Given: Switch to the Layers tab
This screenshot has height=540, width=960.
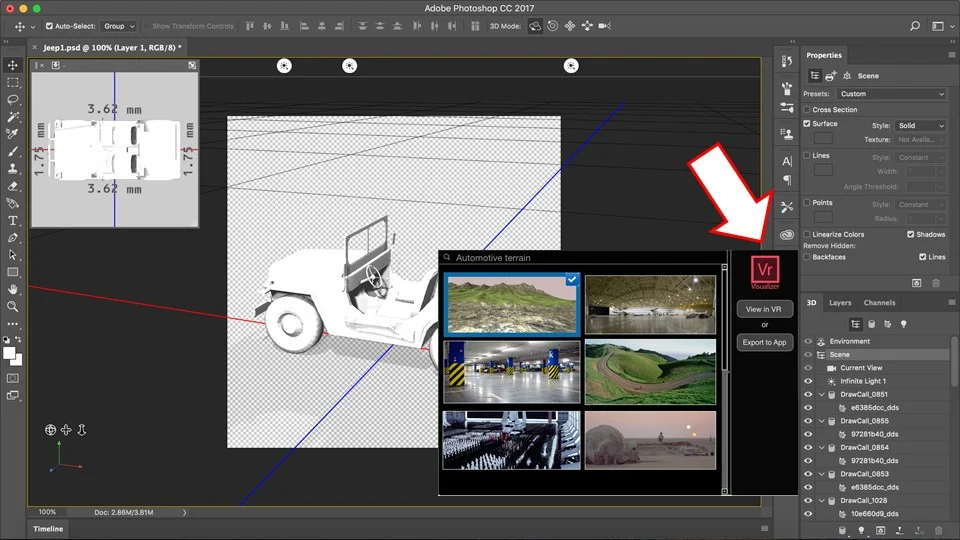Looking at the screenshot, I should [840, 302].
